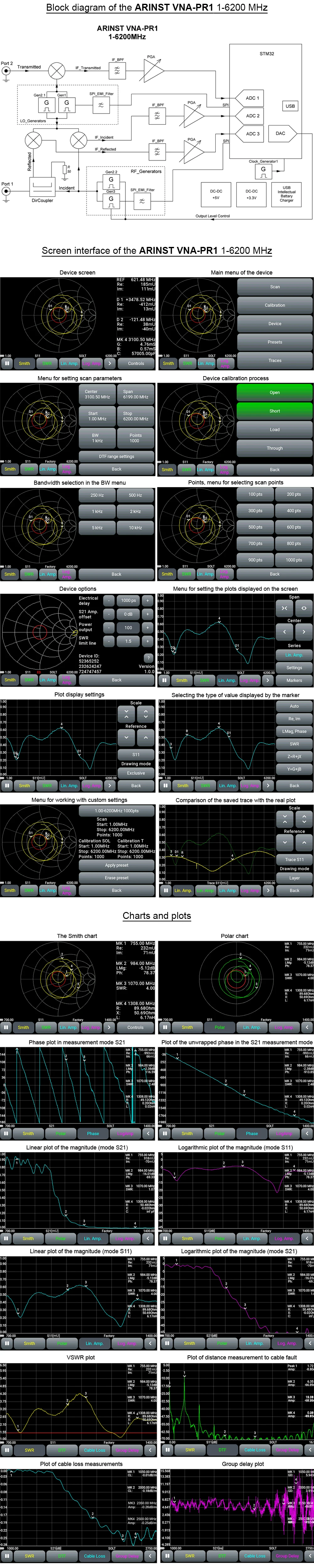Screen dimensions: 314x1568
Task: Start the Load calibration step
Action: pyautogui.click(x=275, y=429)
